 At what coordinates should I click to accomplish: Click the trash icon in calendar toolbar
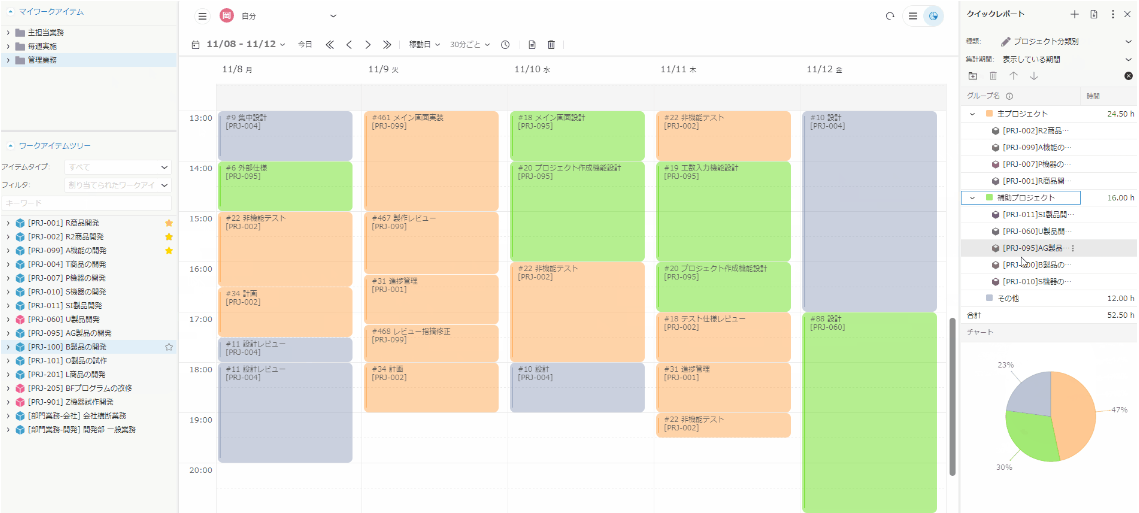pyautogui.click(x=551, y=45)
